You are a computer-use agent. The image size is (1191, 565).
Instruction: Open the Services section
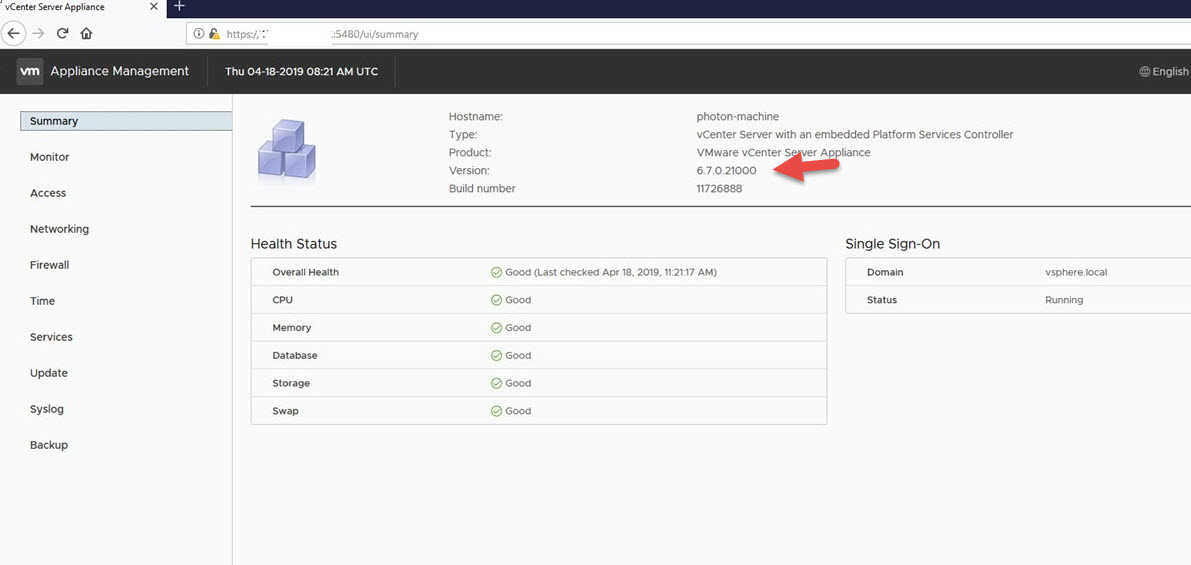(x=51, y=337)
